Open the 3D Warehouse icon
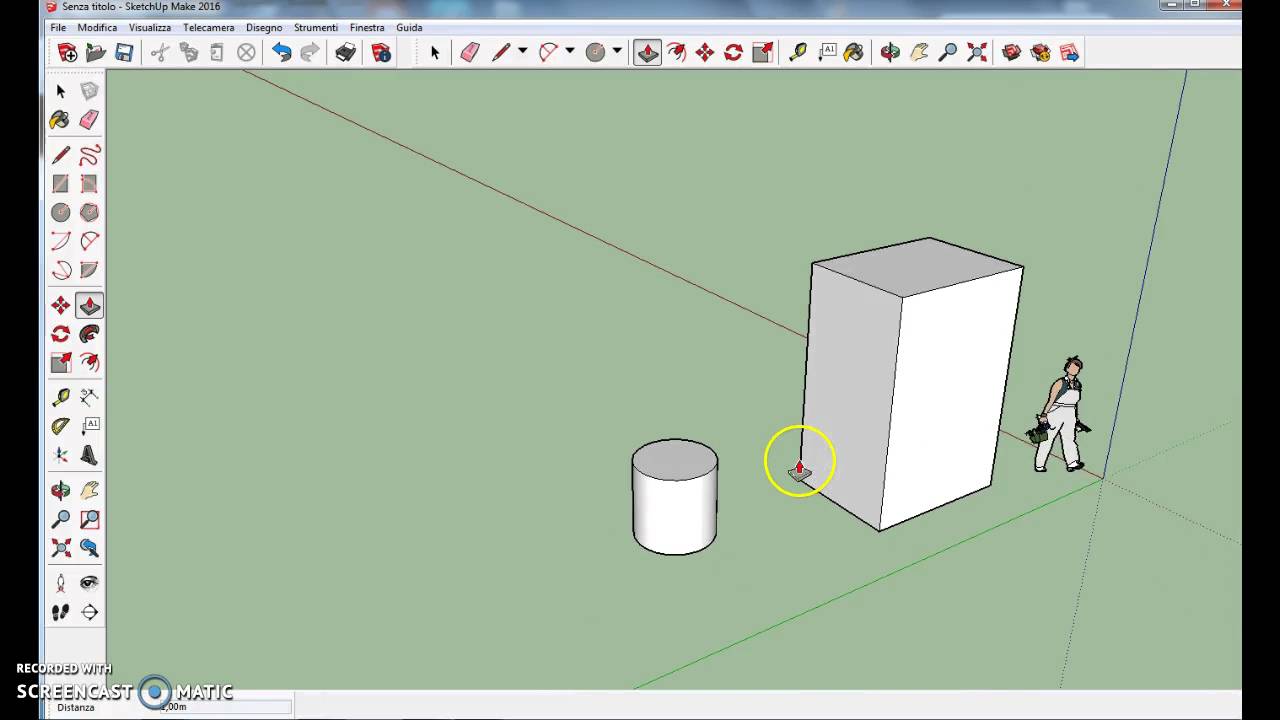Viewport: 1280px width, 720px height. click(x=1012, y=52)
